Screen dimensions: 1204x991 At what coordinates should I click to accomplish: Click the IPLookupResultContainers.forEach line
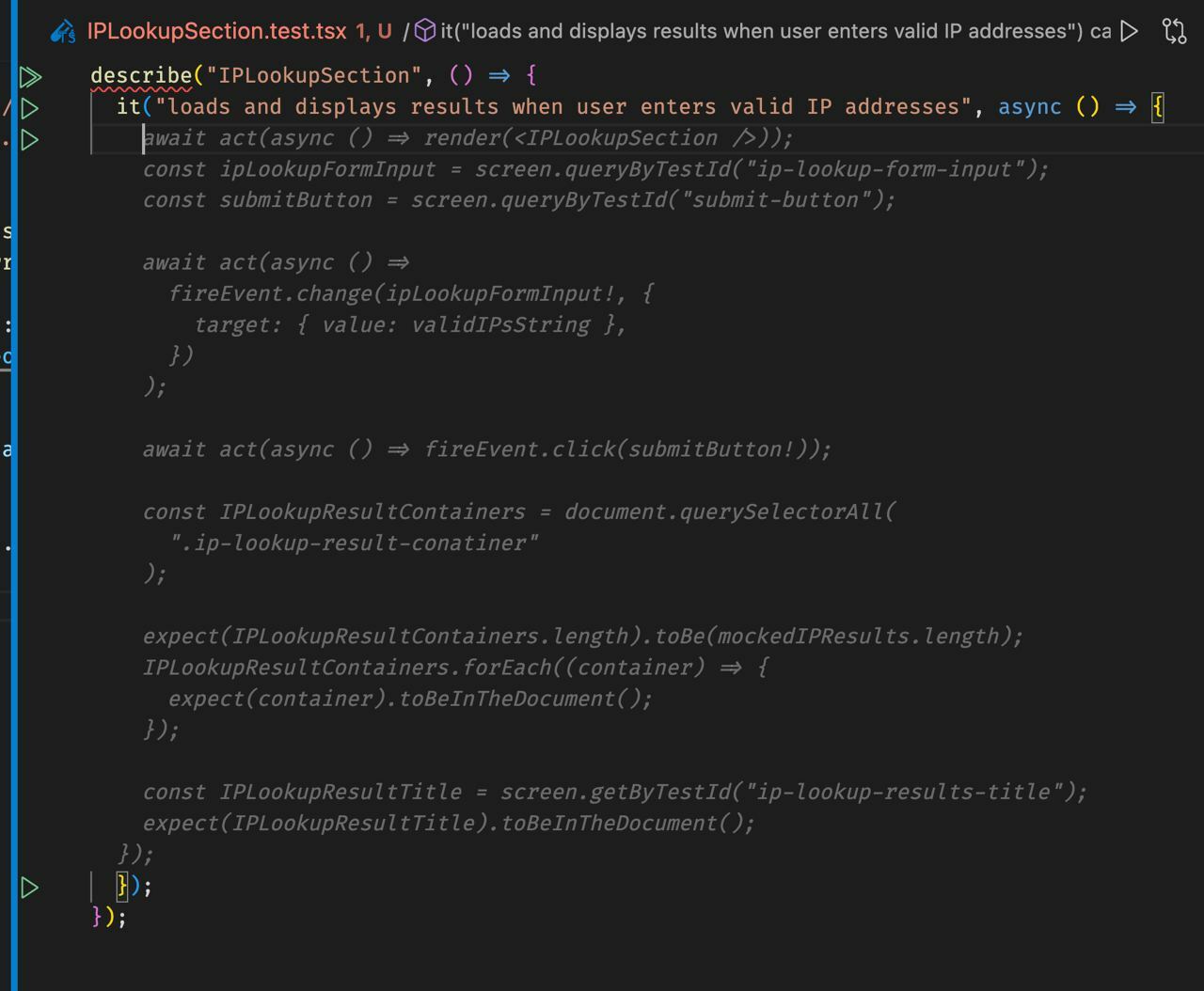click(456, 667)
